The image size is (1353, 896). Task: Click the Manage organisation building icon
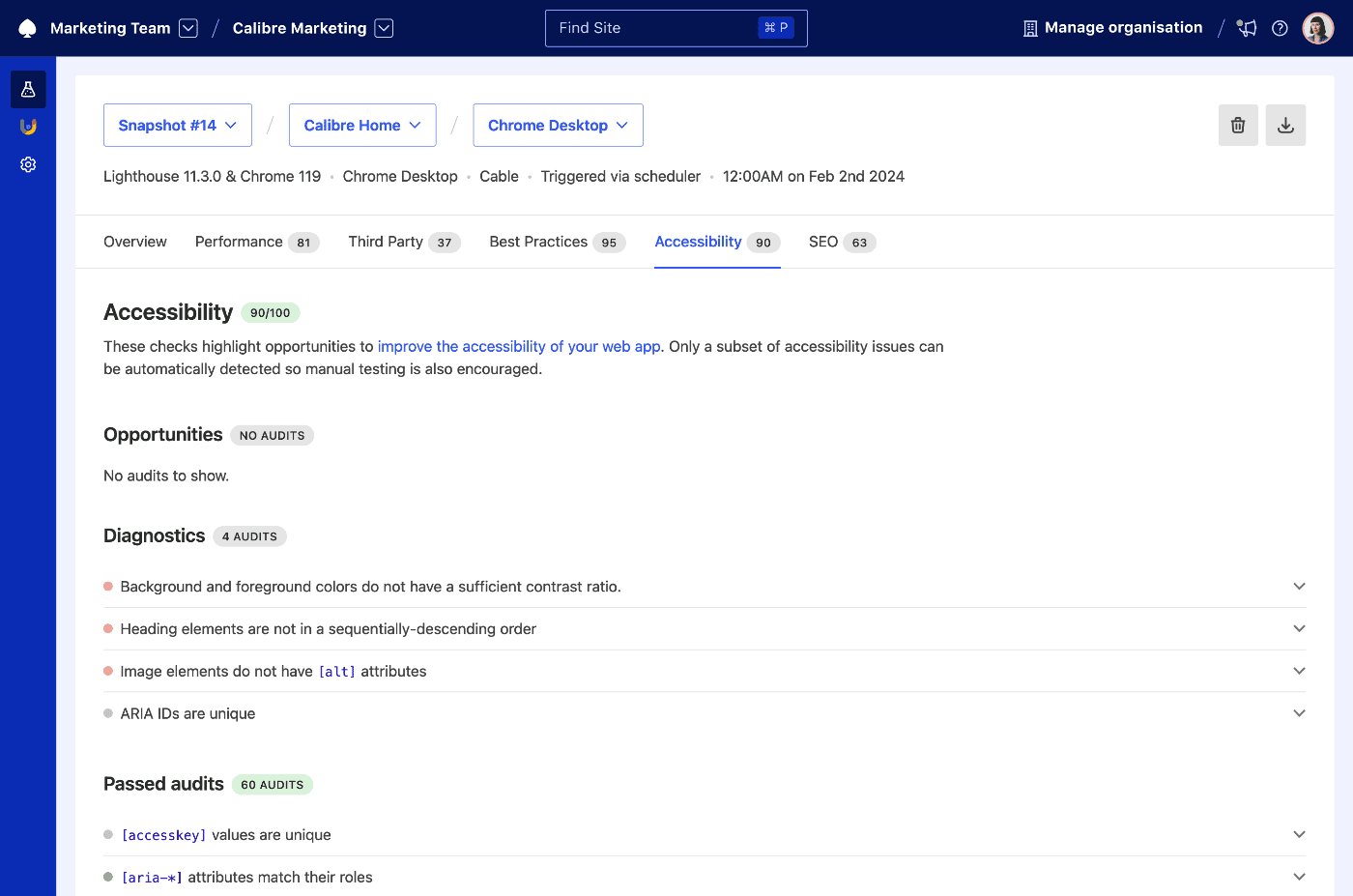(x=1028, y=27)
